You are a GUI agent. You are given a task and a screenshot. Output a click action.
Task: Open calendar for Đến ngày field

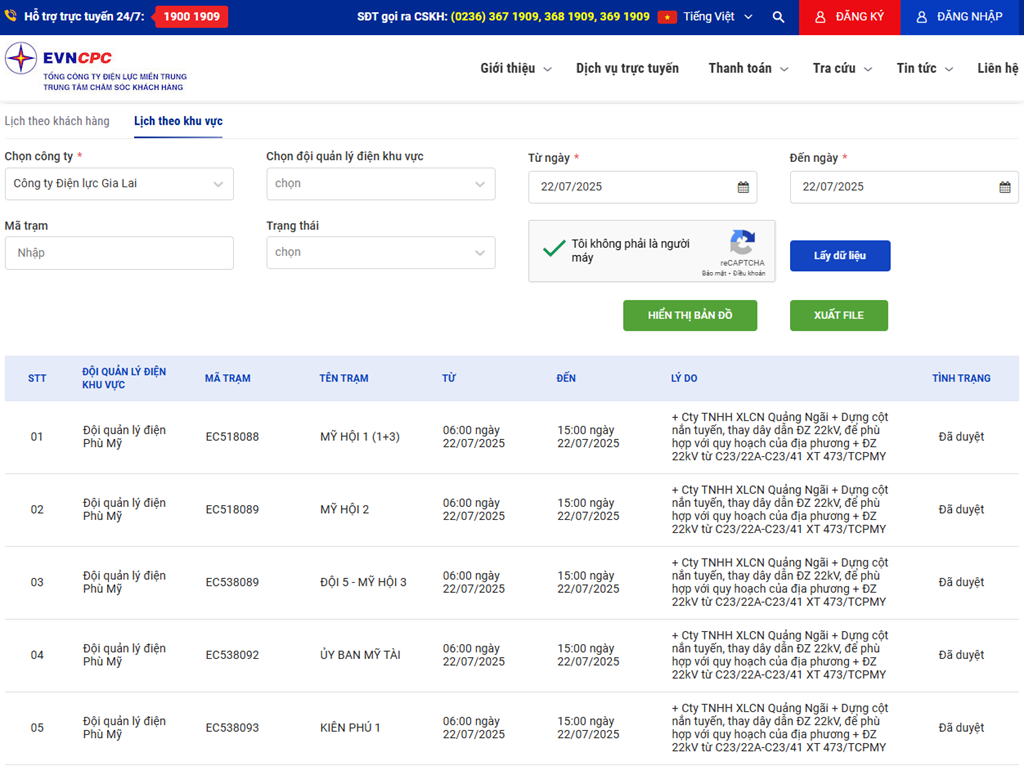pyautogui.click(x=1004, y=187)
